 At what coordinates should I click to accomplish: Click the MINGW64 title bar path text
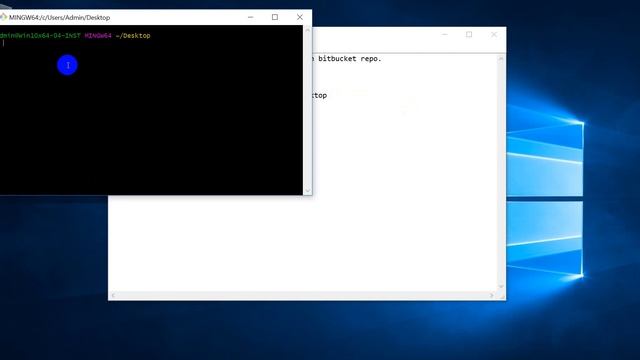click(x=60, y=18)
